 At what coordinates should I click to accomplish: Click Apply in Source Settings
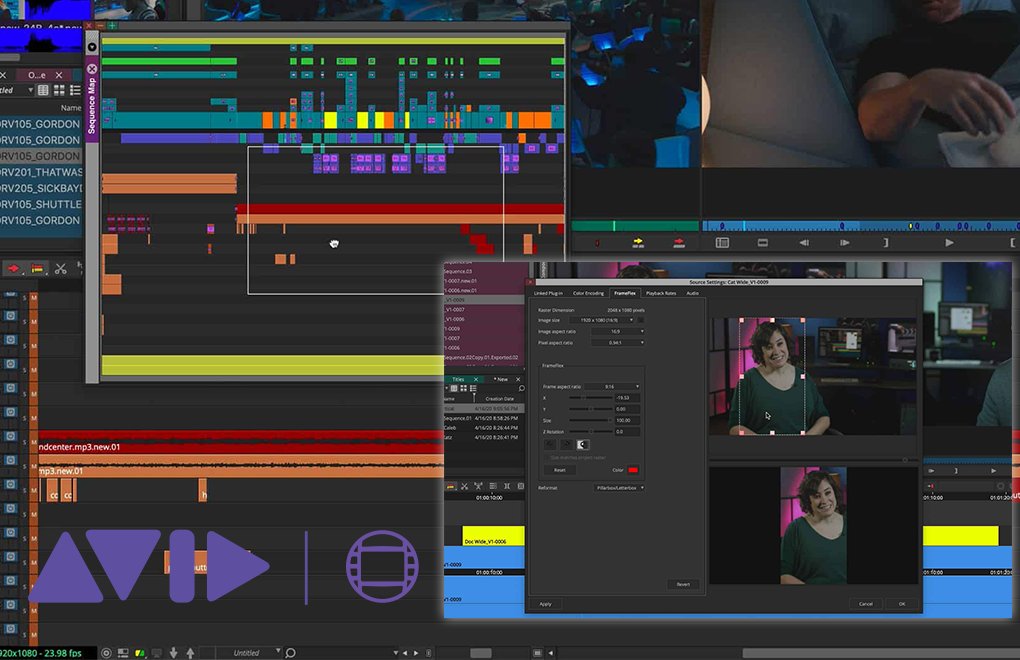tap(545, 604)
